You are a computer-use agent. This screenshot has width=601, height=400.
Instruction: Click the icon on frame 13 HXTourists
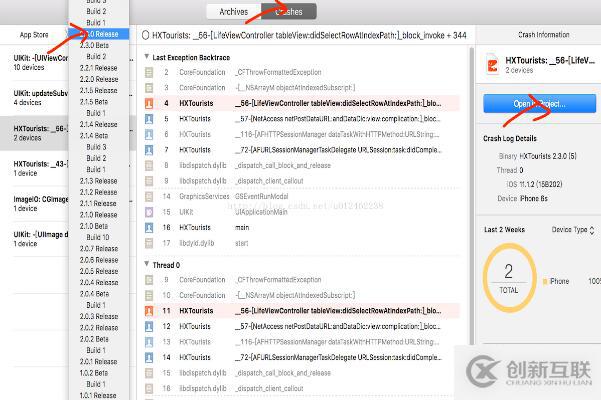coord(149,342)
